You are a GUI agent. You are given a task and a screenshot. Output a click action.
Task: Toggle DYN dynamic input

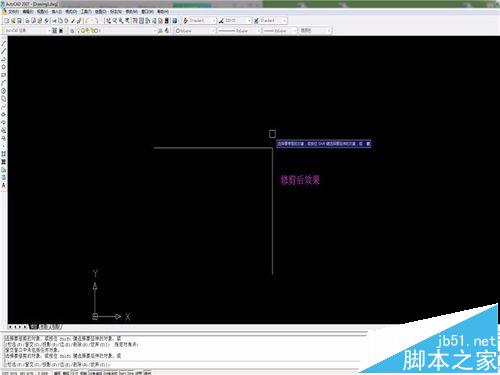[131, 373]
